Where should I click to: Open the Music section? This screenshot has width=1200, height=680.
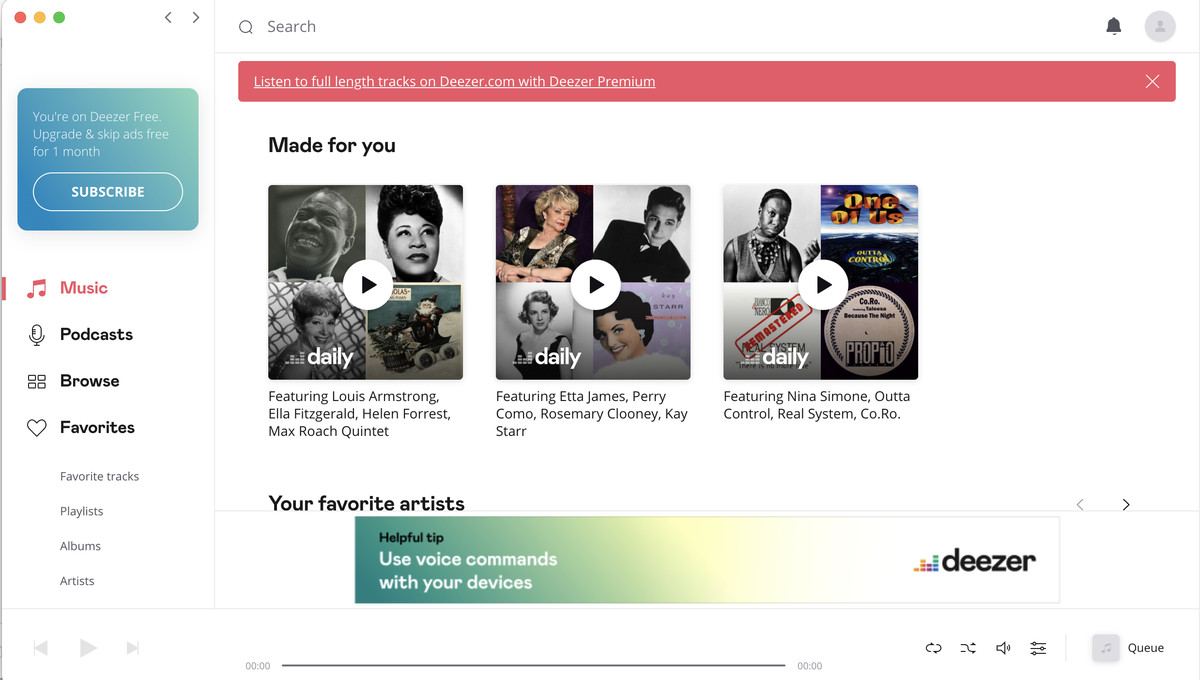point(84,288)
